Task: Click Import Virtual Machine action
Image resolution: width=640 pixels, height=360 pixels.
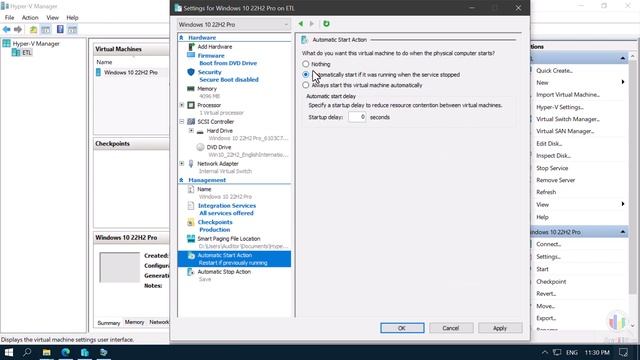Action: [568, 95]
